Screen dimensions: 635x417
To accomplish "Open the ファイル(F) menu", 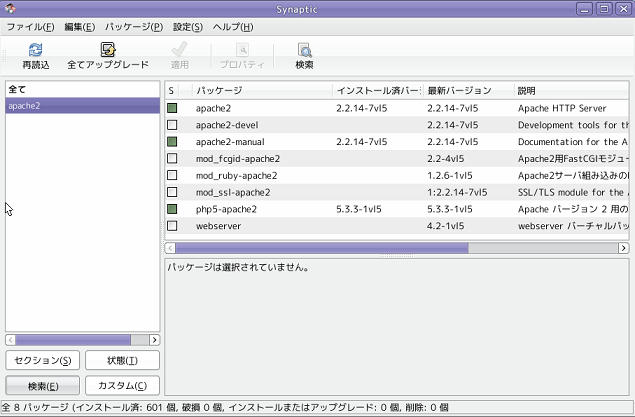I will click(x=30, y=27).
